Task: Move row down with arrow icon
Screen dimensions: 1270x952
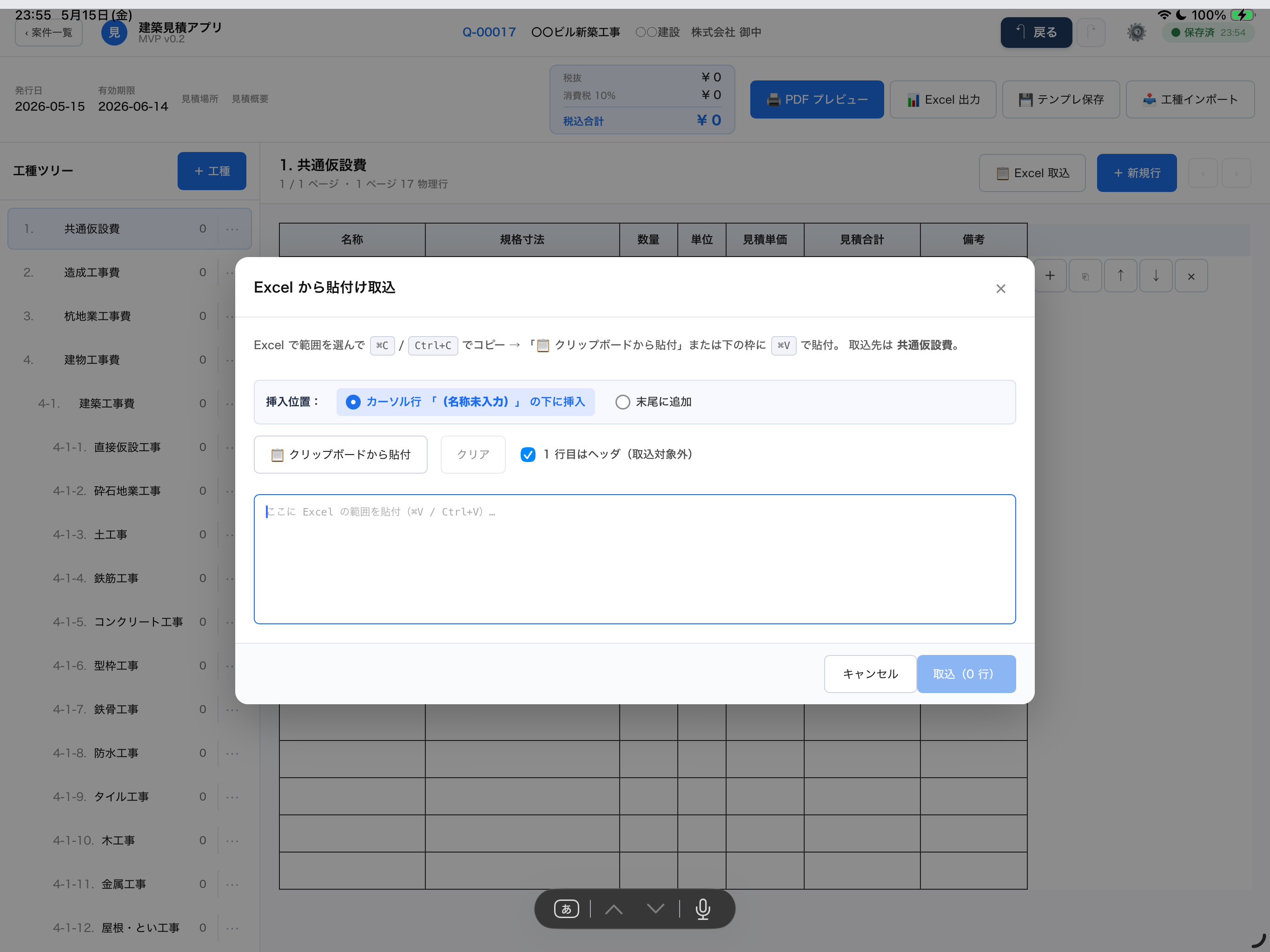Action: pyautogui.click(x=1155, y=276)
